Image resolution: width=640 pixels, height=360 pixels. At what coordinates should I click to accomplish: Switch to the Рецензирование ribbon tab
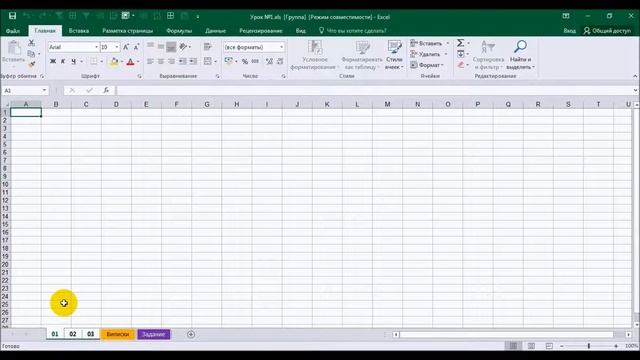(x=261, y=31)
